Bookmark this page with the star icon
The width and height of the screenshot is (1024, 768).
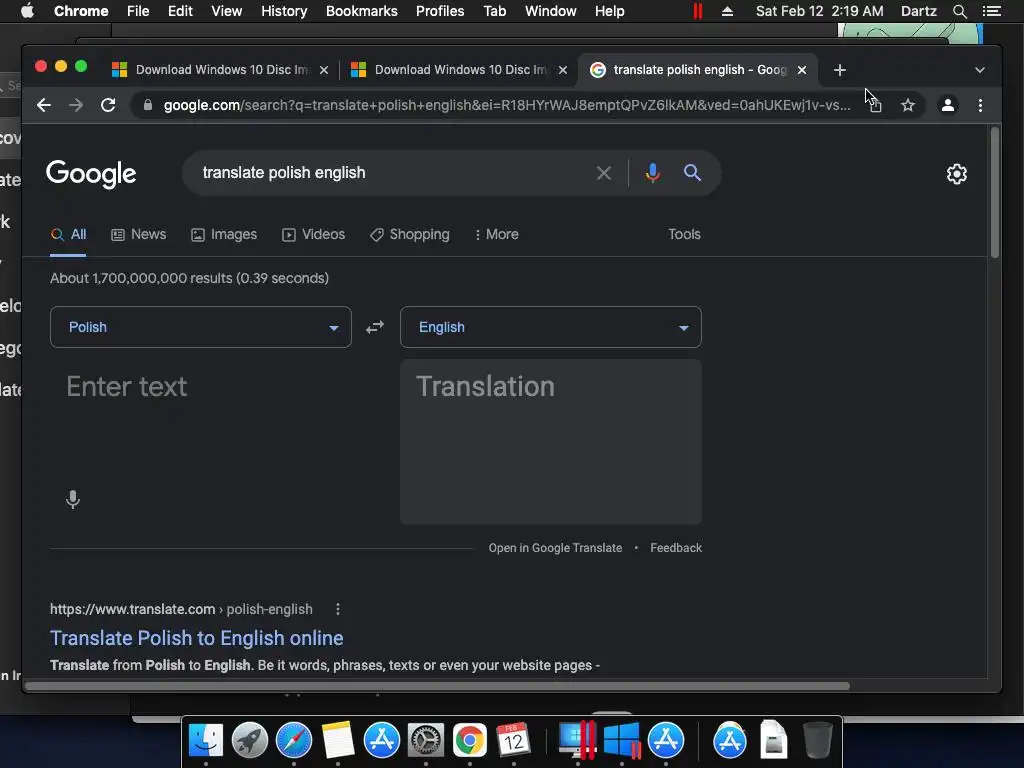point(908,105)
